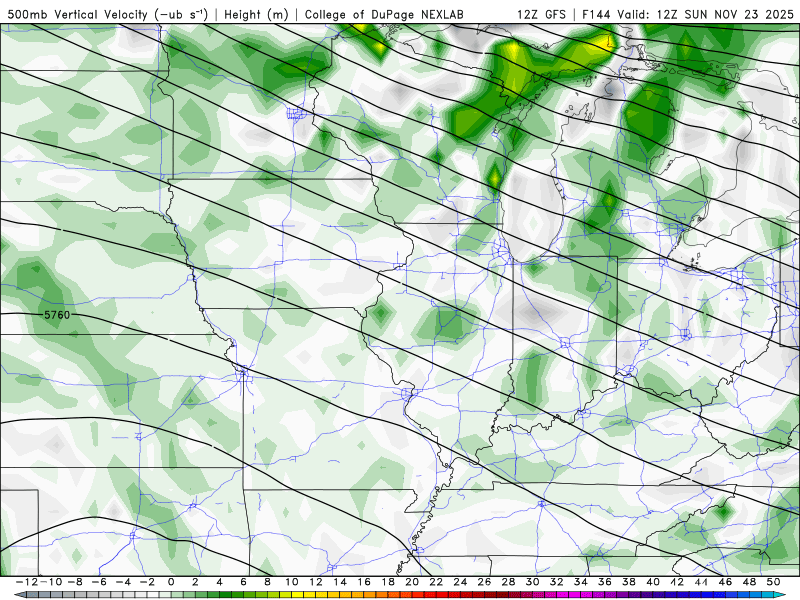Click the 10 value on color scale

(x=291, y=582)
